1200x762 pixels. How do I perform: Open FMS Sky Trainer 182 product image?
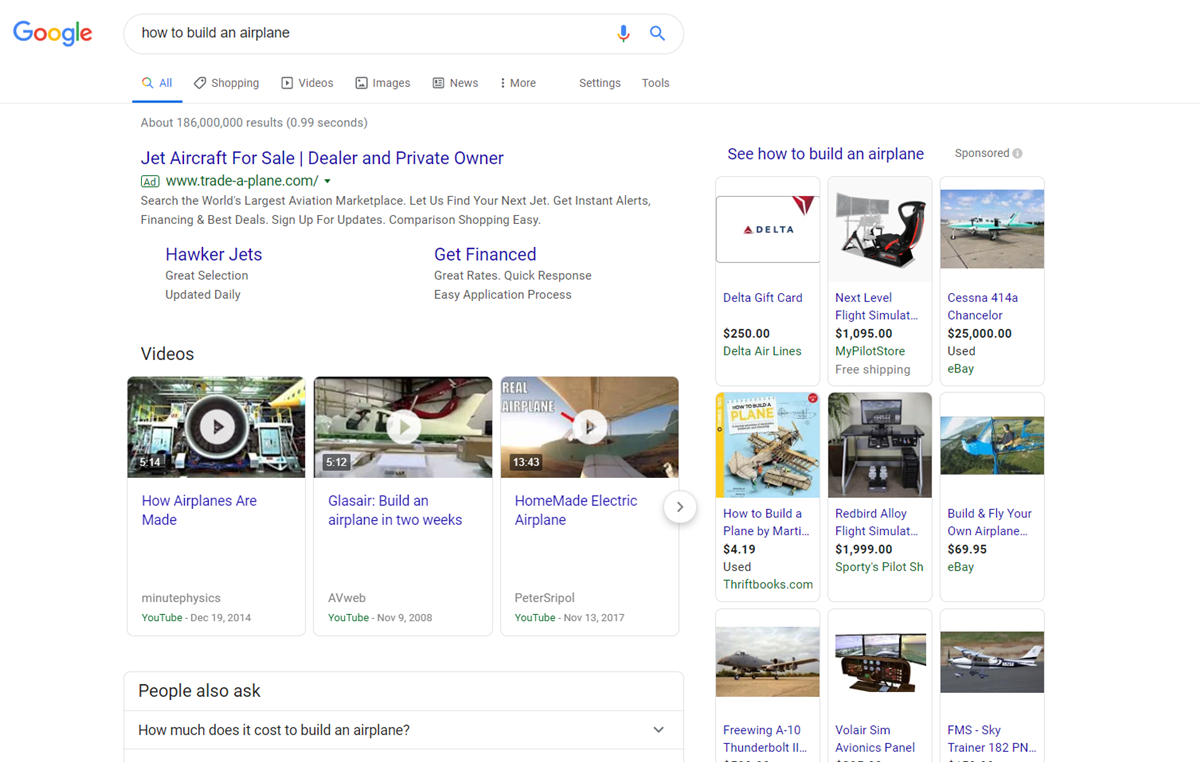[992, 661]
